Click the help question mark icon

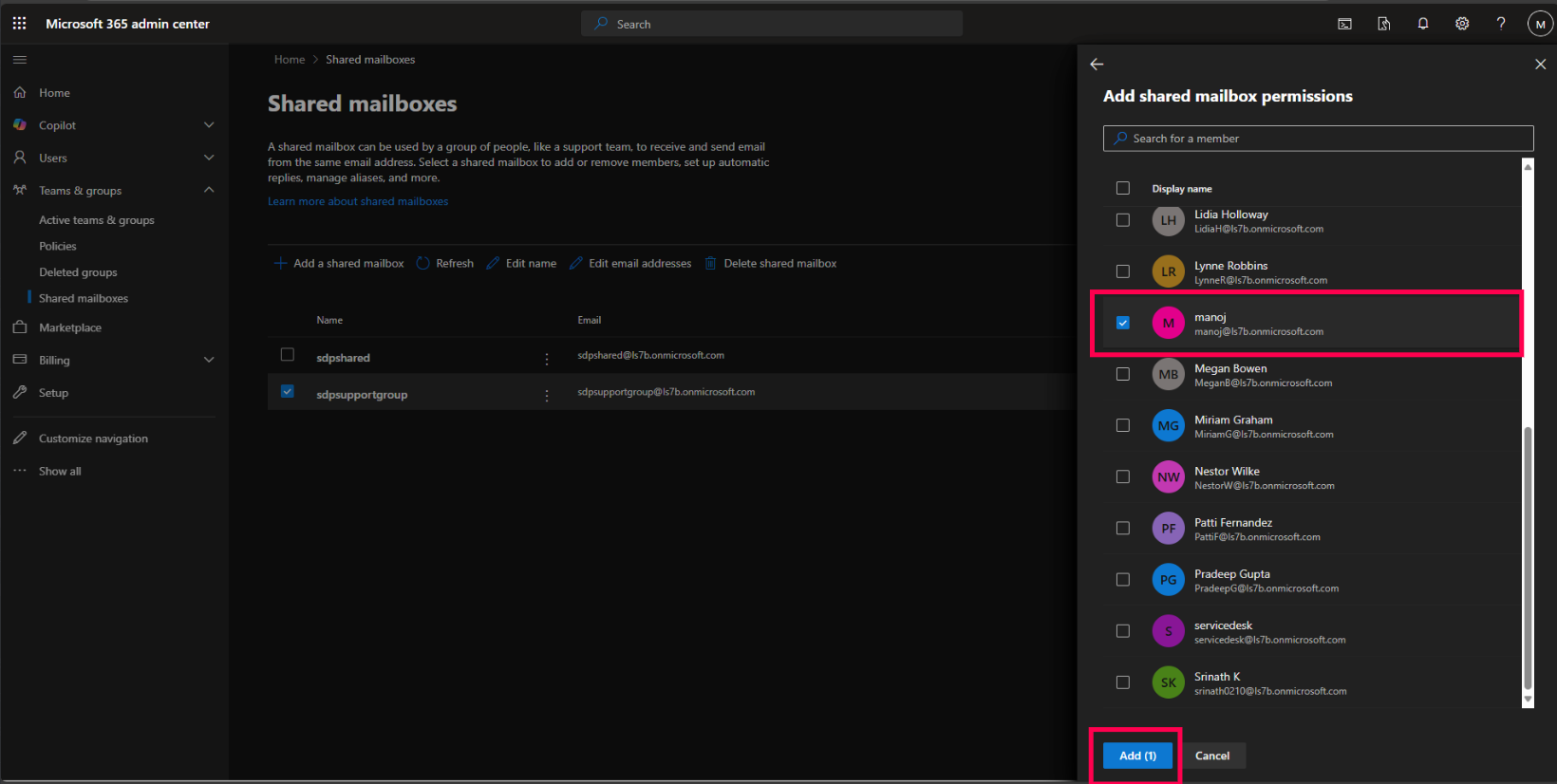[x=1500, y=24]
